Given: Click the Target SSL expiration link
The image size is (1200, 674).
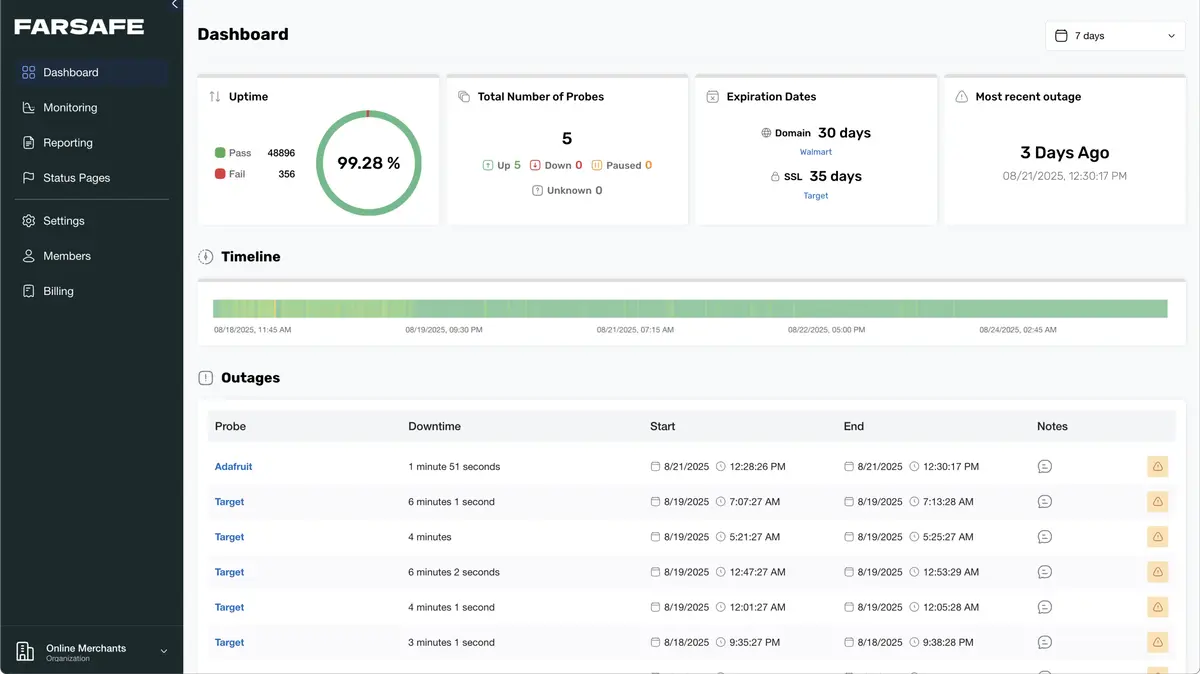Looking at the screenshot, I should [815, 196].
